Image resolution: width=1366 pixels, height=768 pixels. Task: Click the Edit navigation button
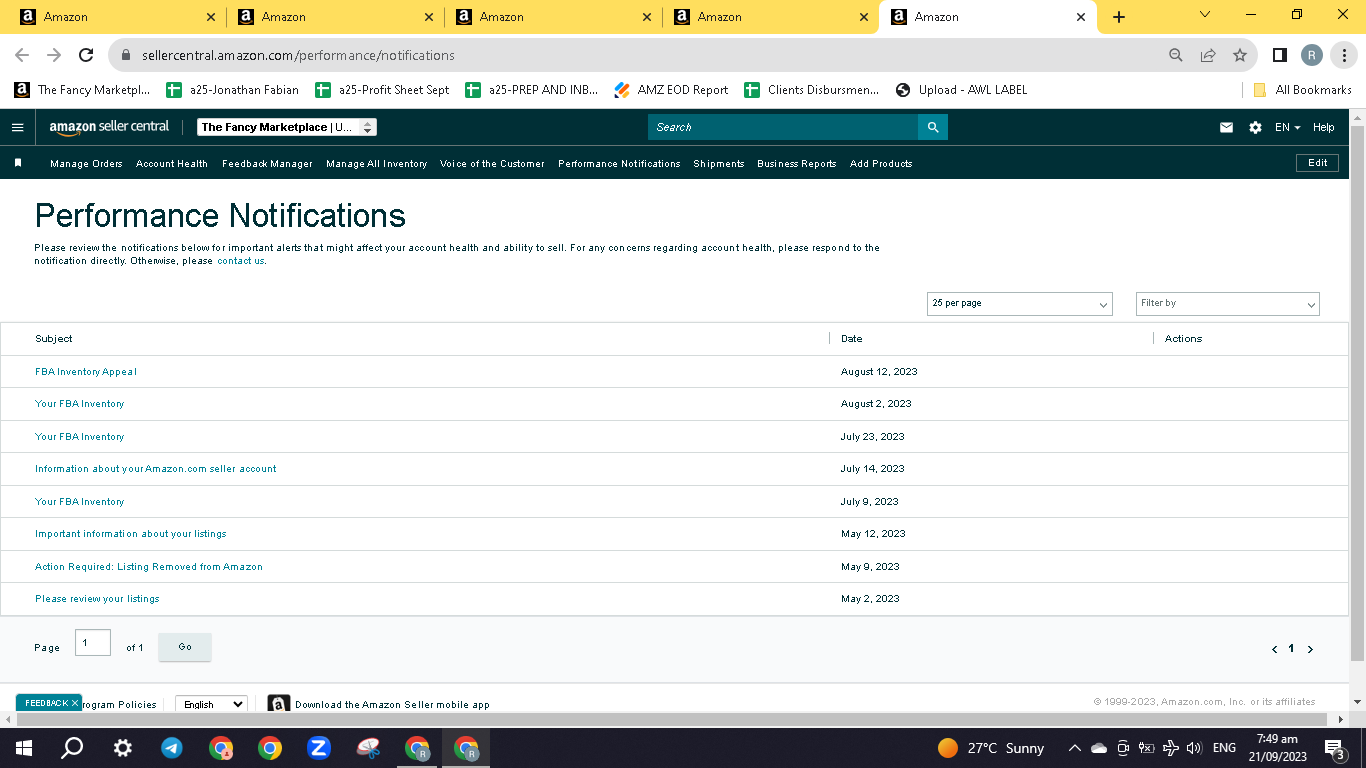(1317, 163)
